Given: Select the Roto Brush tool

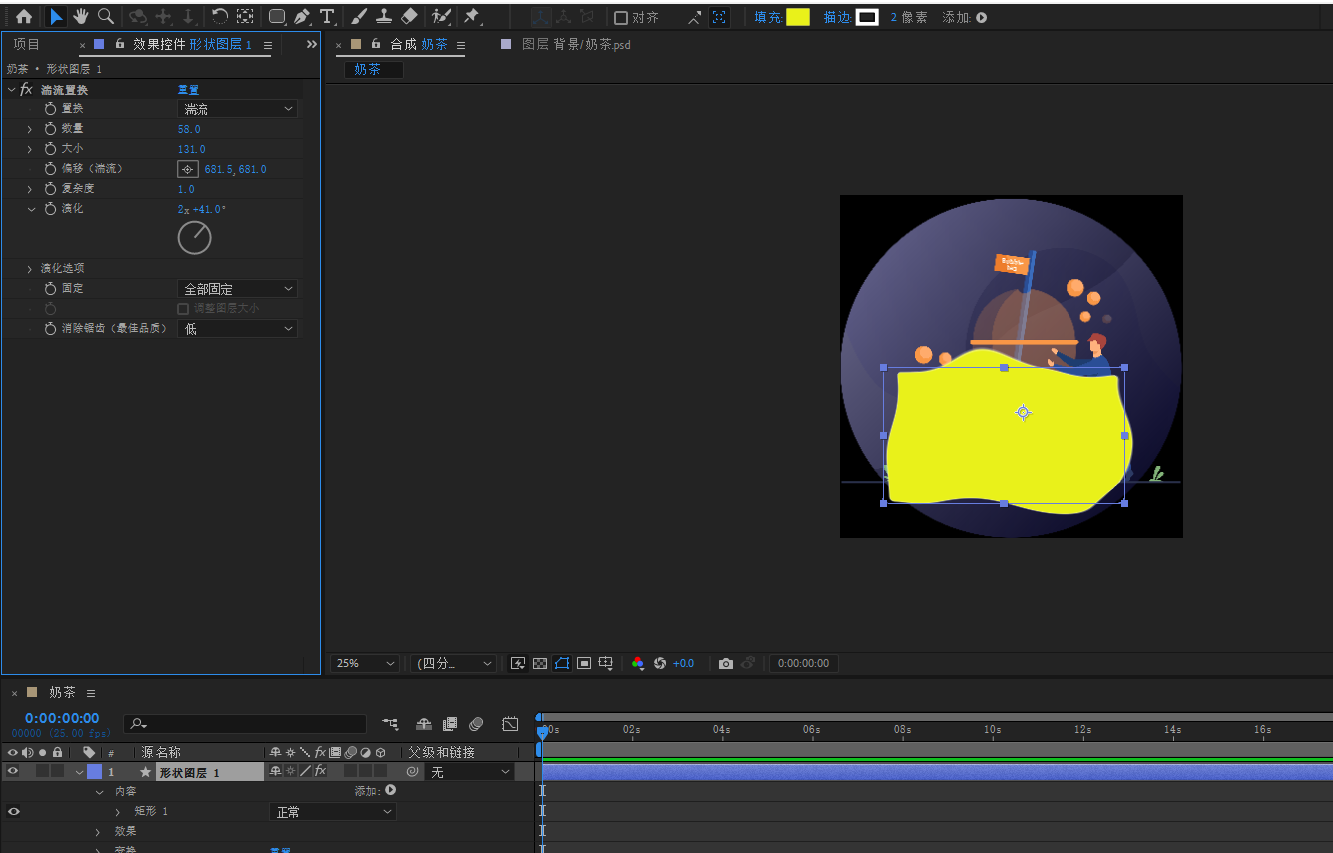Looking at the screenshot, I should tap(440, 17).
